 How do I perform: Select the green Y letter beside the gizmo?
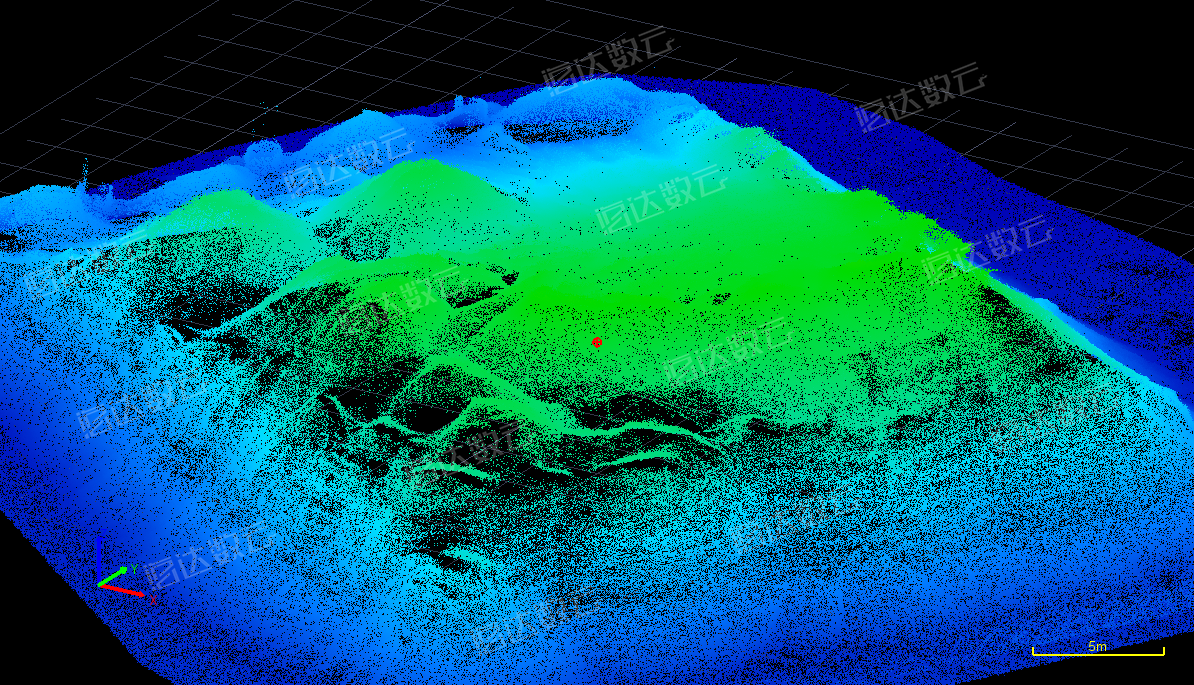[x=133, y=568]
